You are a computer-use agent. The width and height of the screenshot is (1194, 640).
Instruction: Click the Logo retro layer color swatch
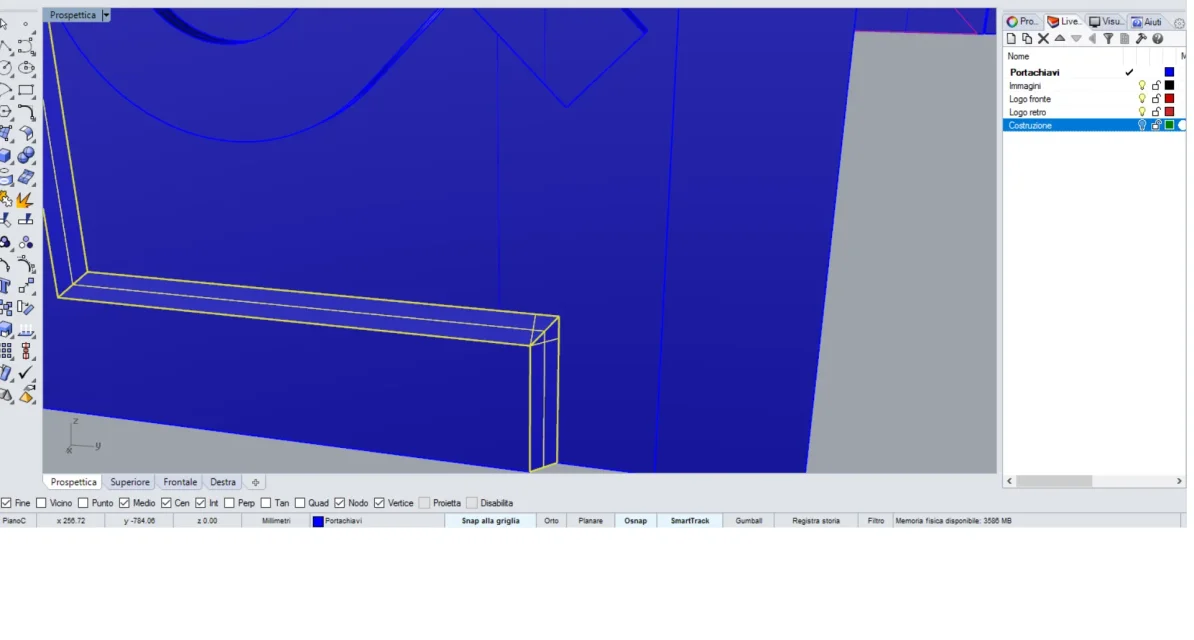click(x=1169, y=112)
